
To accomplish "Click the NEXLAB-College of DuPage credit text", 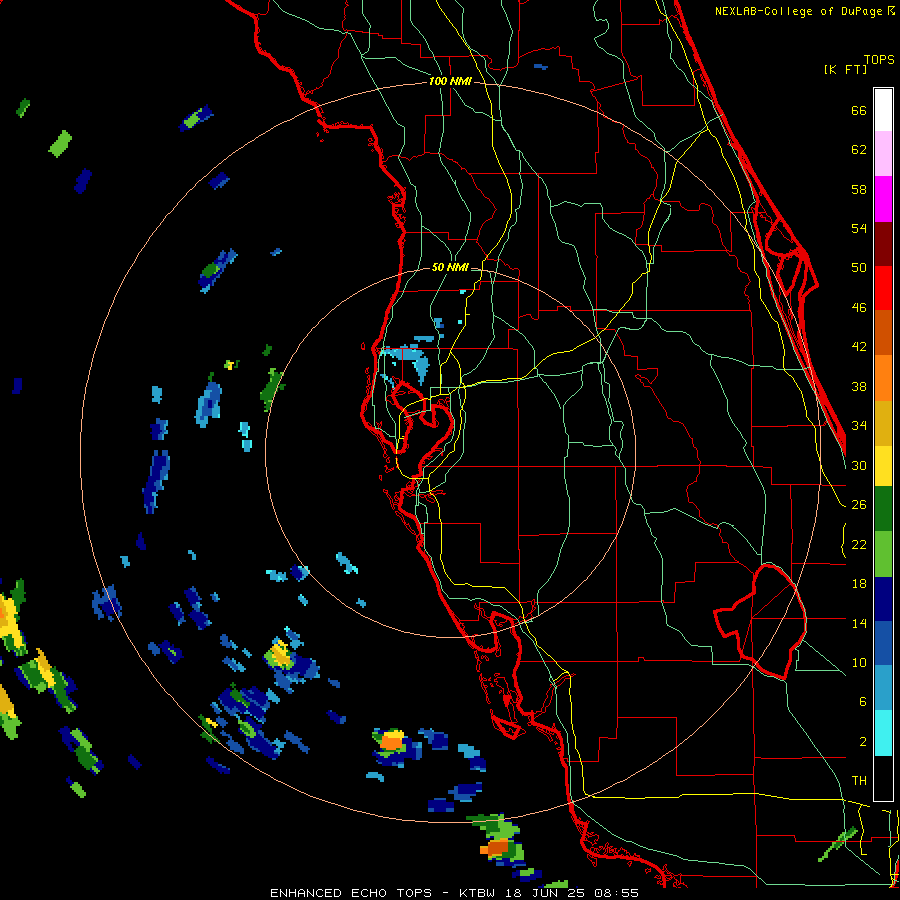I will [799, 11].
